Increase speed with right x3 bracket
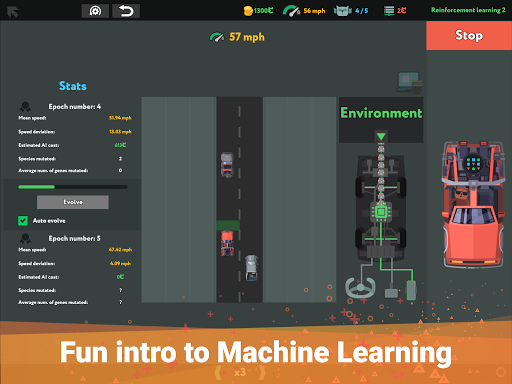This screenshot has width=512, height=384. coord(262,372)
